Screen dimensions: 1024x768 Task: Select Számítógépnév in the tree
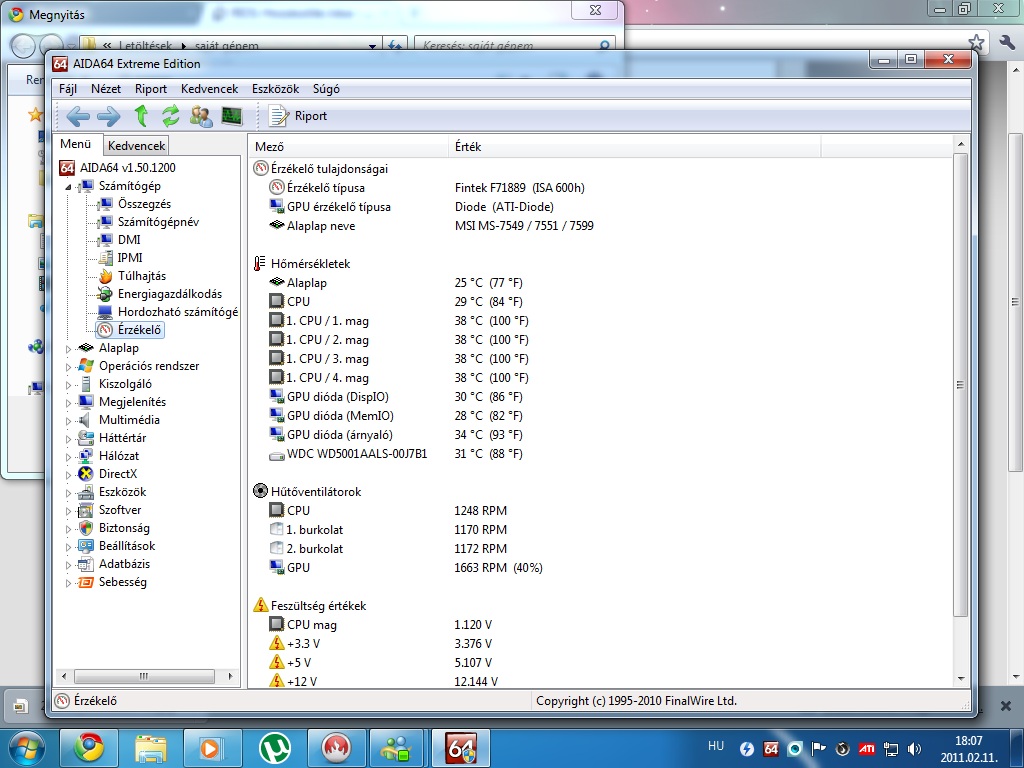pos(158,222)
